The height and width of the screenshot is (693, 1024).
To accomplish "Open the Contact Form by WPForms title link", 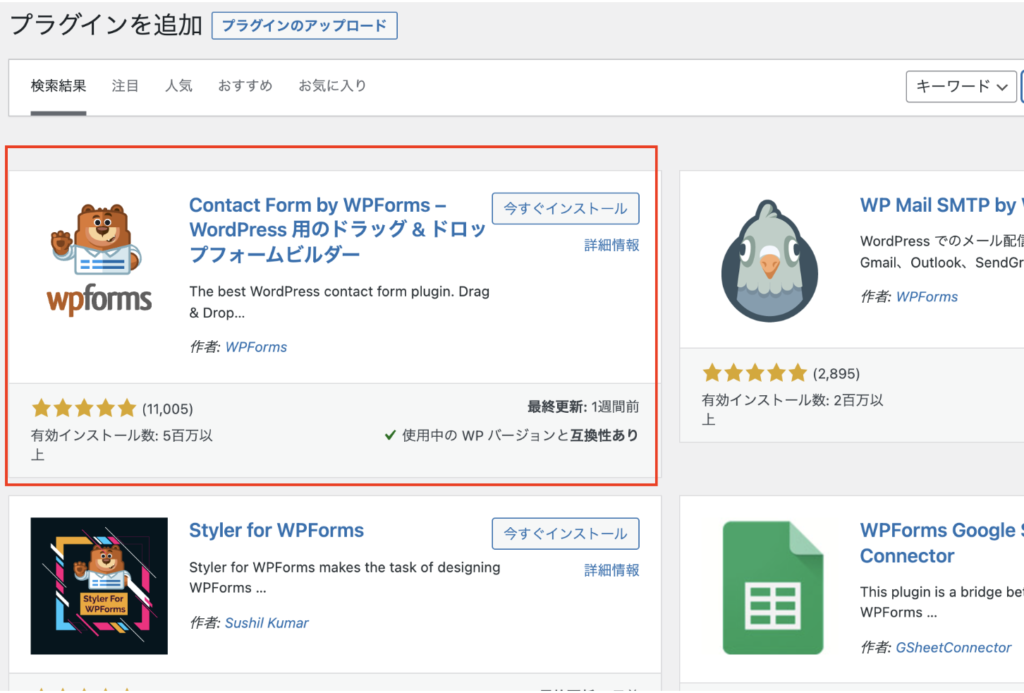I will click(337, 229).
